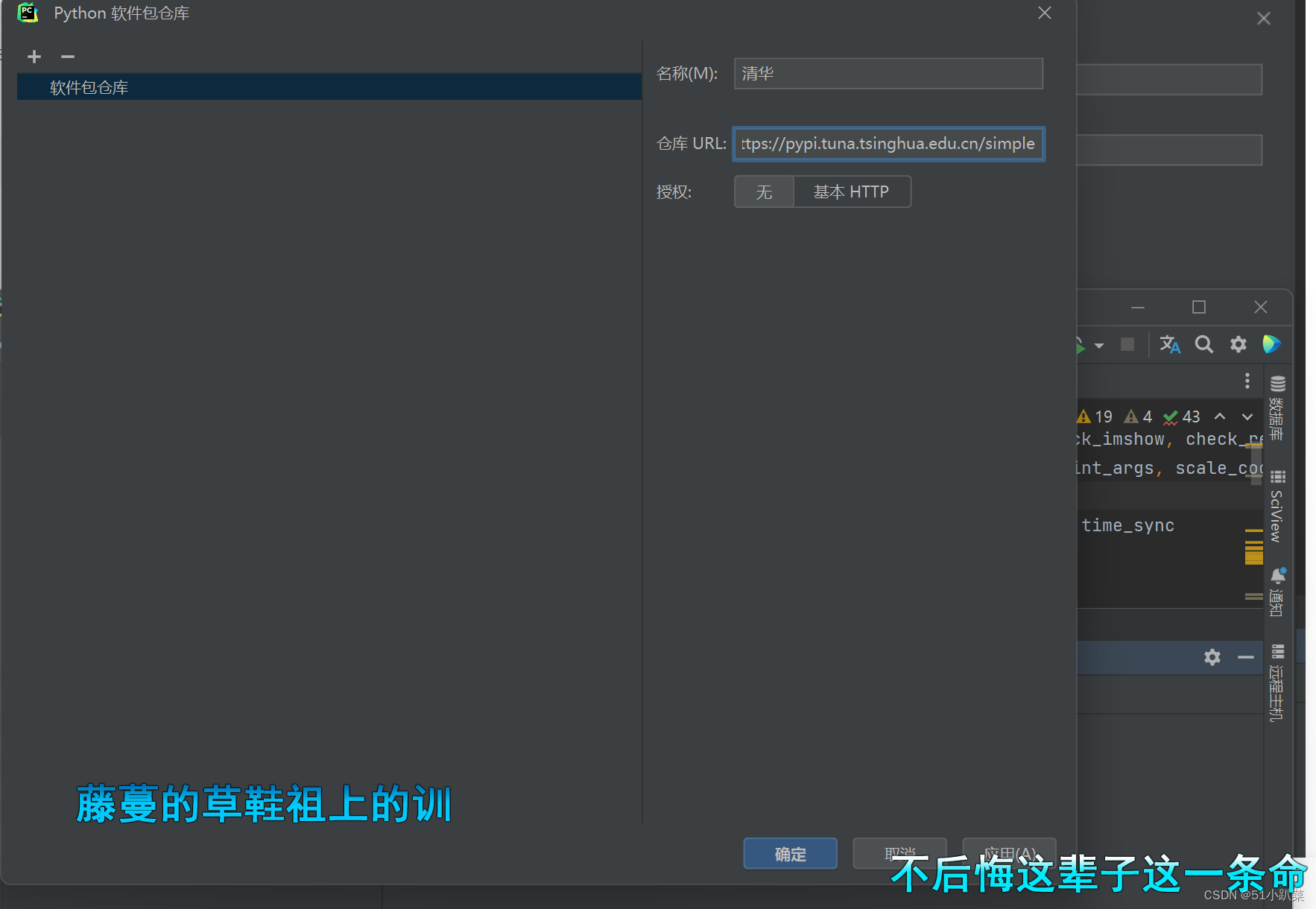Open Search Everywhere magnifier icon

coord(1204,344)
